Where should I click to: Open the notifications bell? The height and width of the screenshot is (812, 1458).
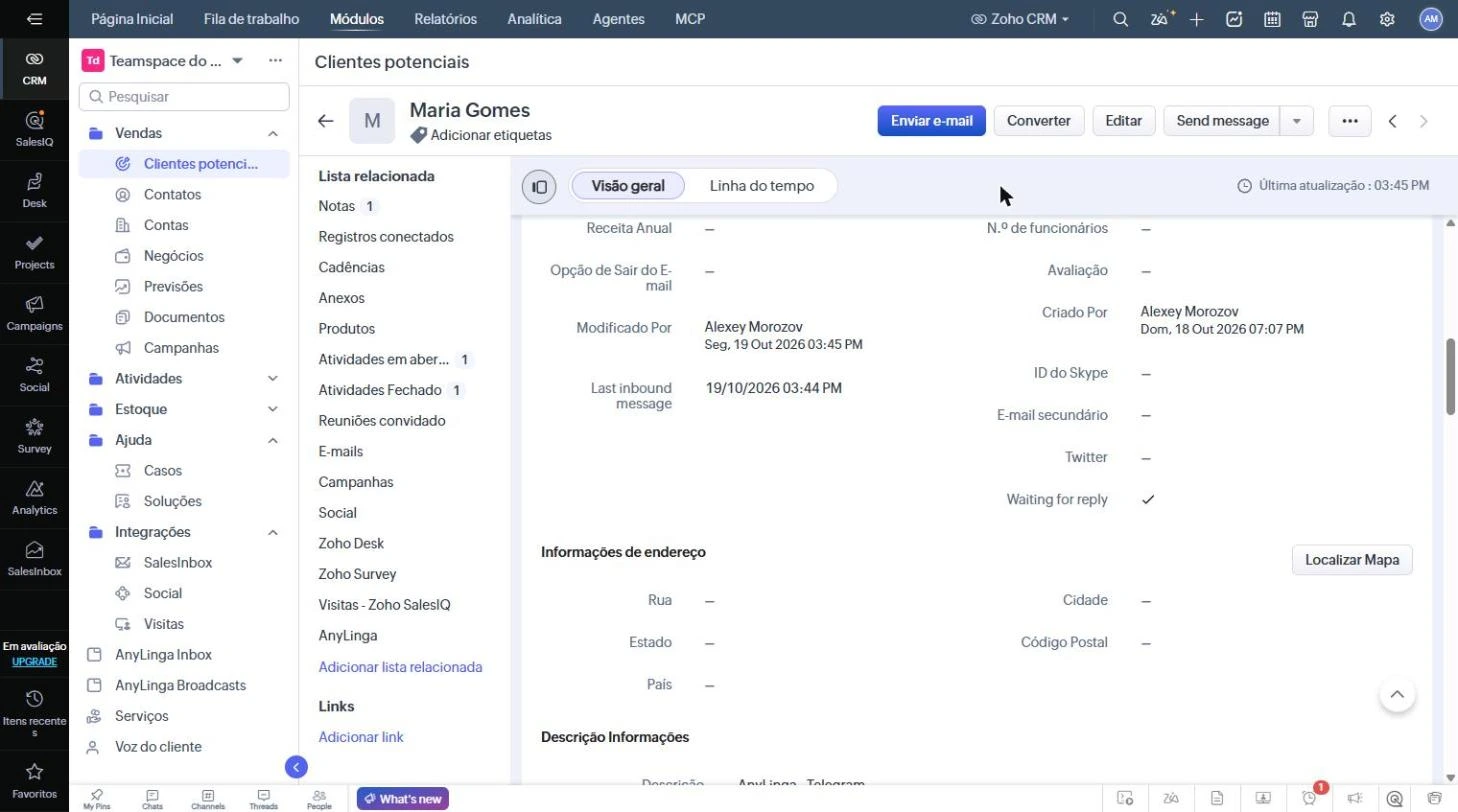[1349, 19]
